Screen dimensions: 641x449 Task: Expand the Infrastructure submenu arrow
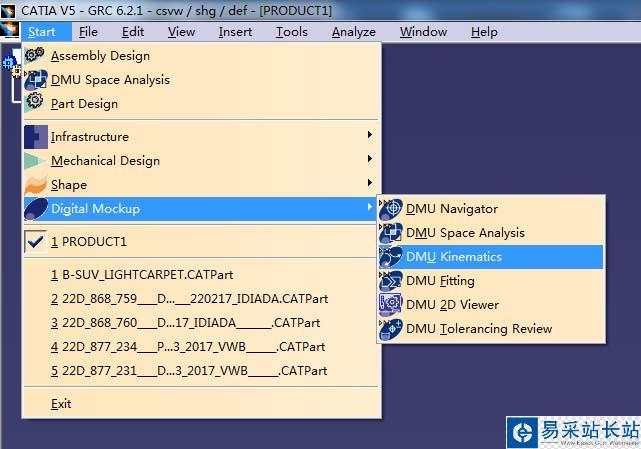point(370,135)
